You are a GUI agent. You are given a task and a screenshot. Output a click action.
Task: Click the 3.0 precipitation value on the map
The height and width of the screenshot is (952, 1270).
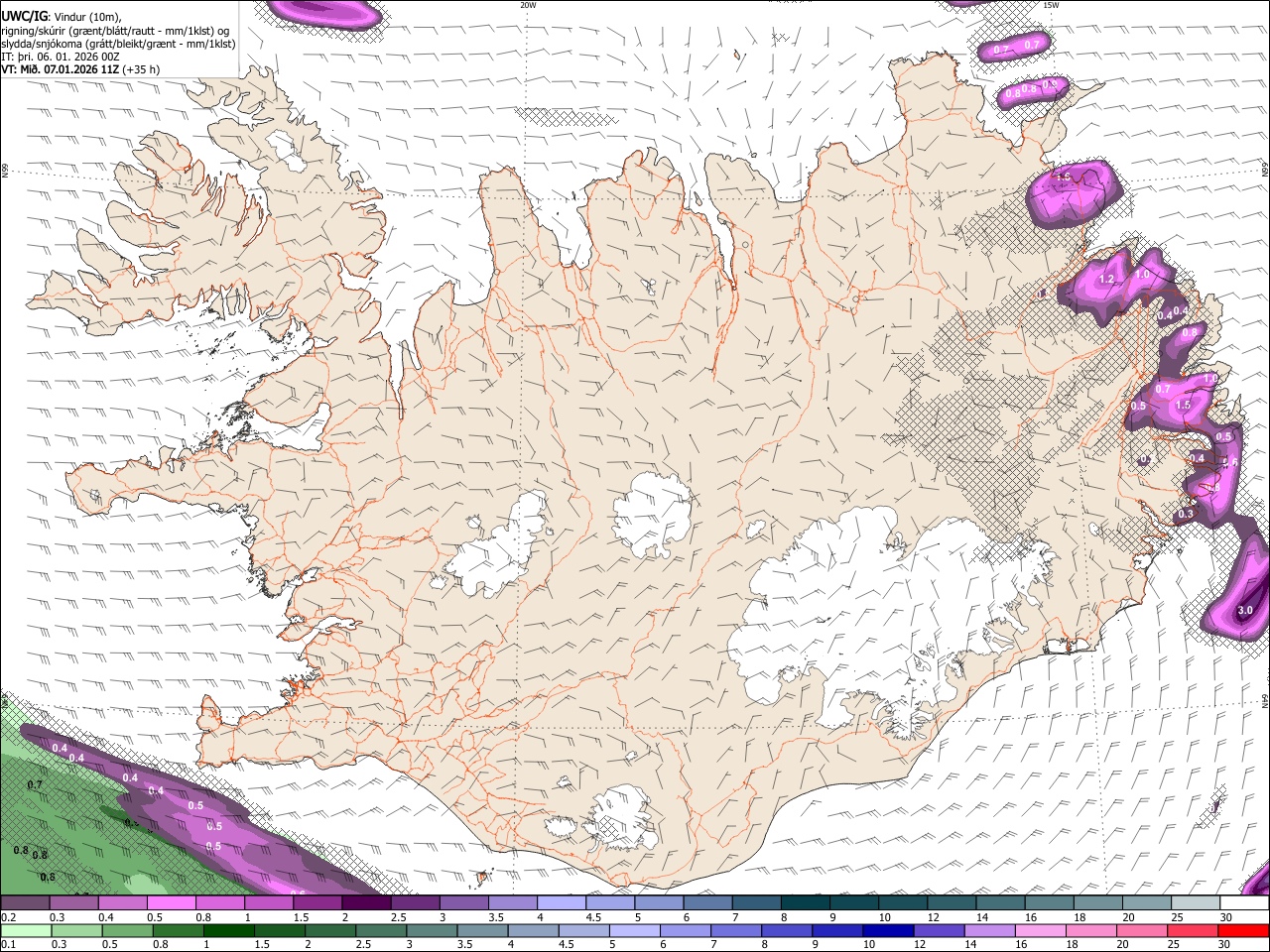tap(1245, 610)
